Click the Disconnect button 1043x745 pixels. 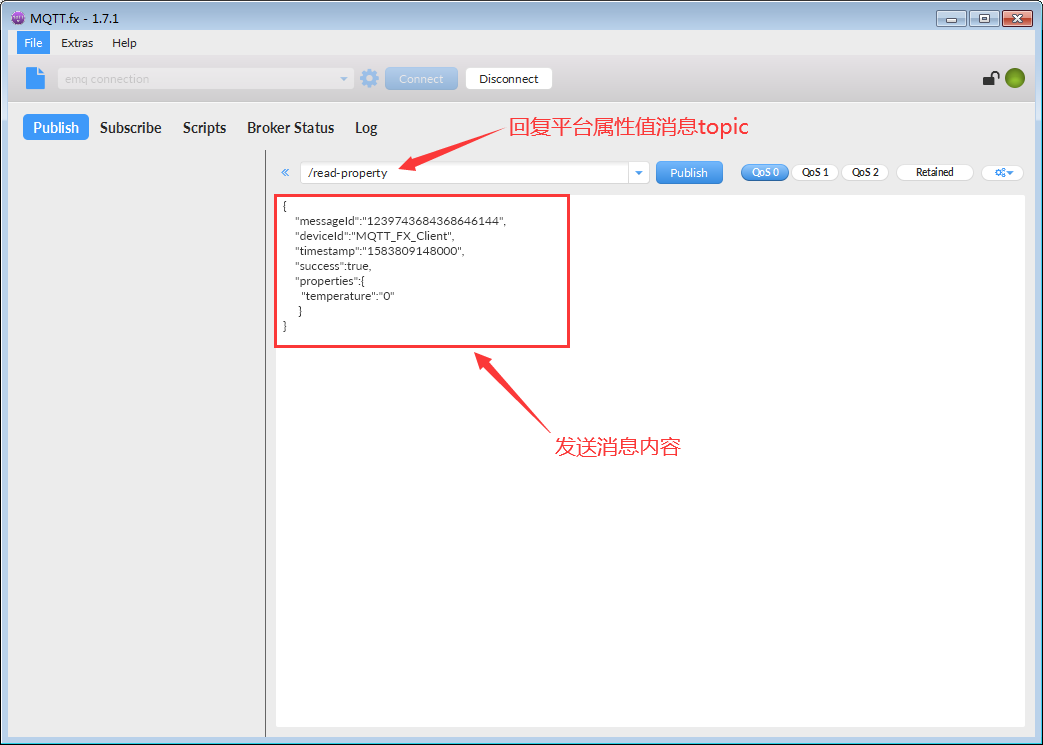click(x=508, y=79)
